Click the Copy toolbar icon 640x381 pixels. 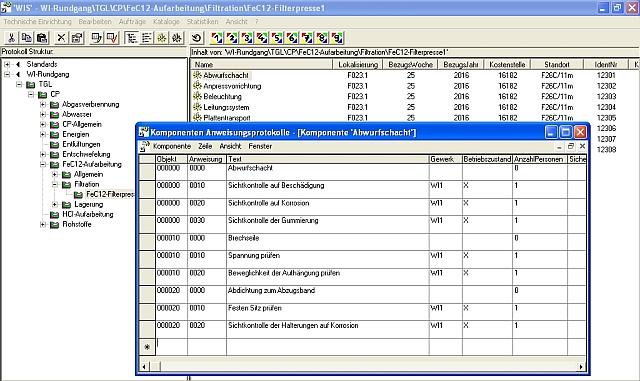coord(27,38)
